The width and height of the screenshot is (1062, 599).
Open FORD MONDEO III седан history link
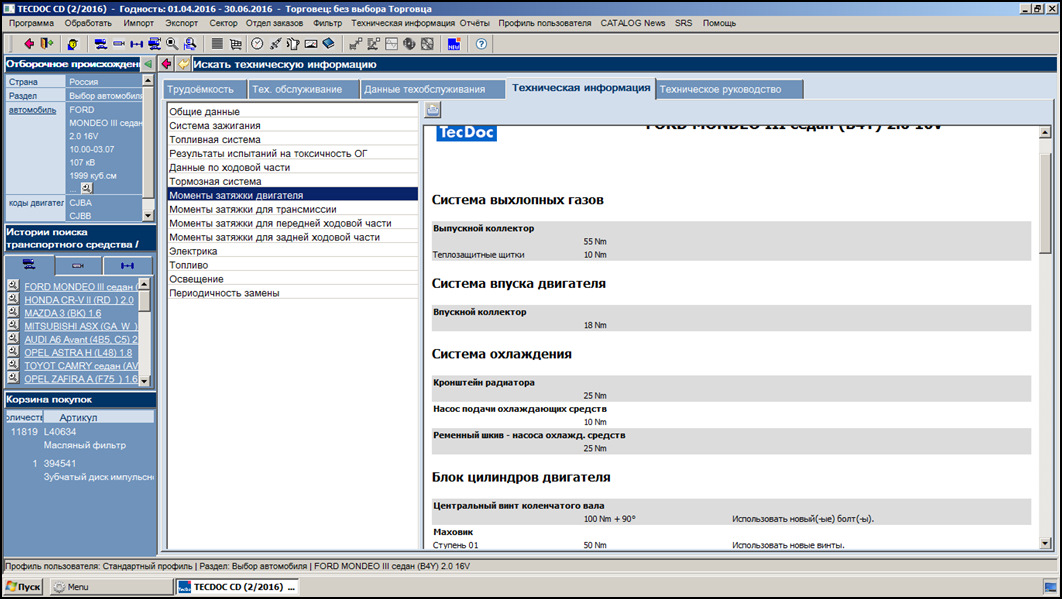pyautogui.click(x=81, y=287)
